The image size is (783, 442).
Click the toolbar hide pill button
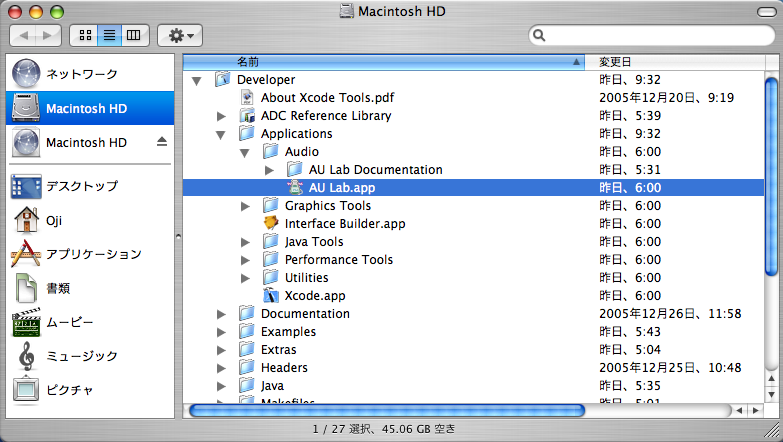[x=766, y=11]
